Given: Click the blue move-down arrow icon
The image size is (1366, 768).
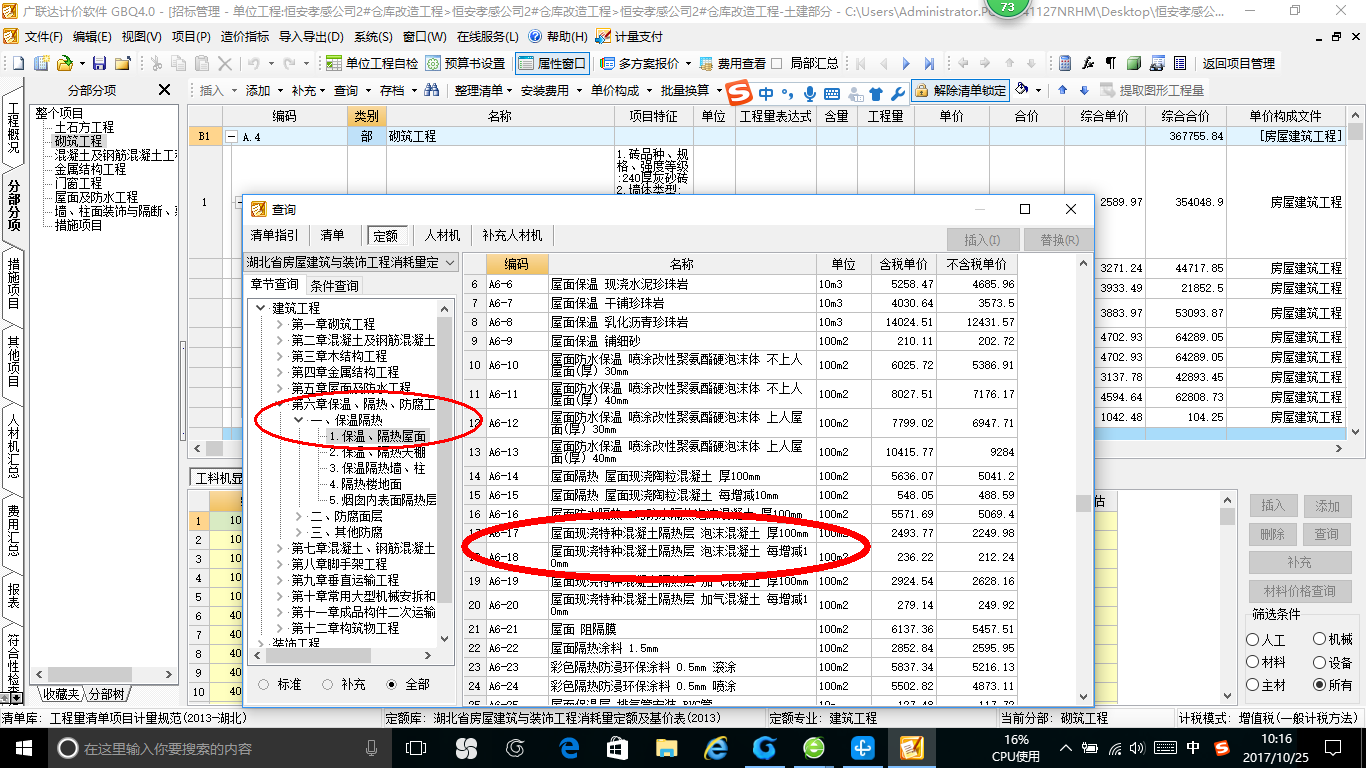Looking at the screenshot, I should click(1082, 90).
